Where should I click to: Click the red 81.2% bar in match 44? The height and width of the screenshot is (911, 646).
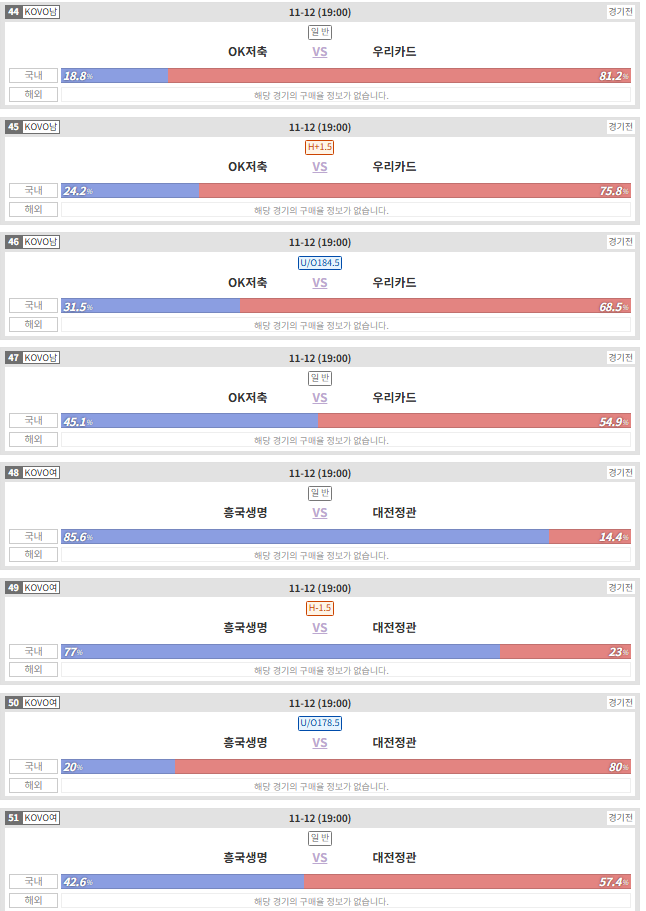(x=399, y=76)
